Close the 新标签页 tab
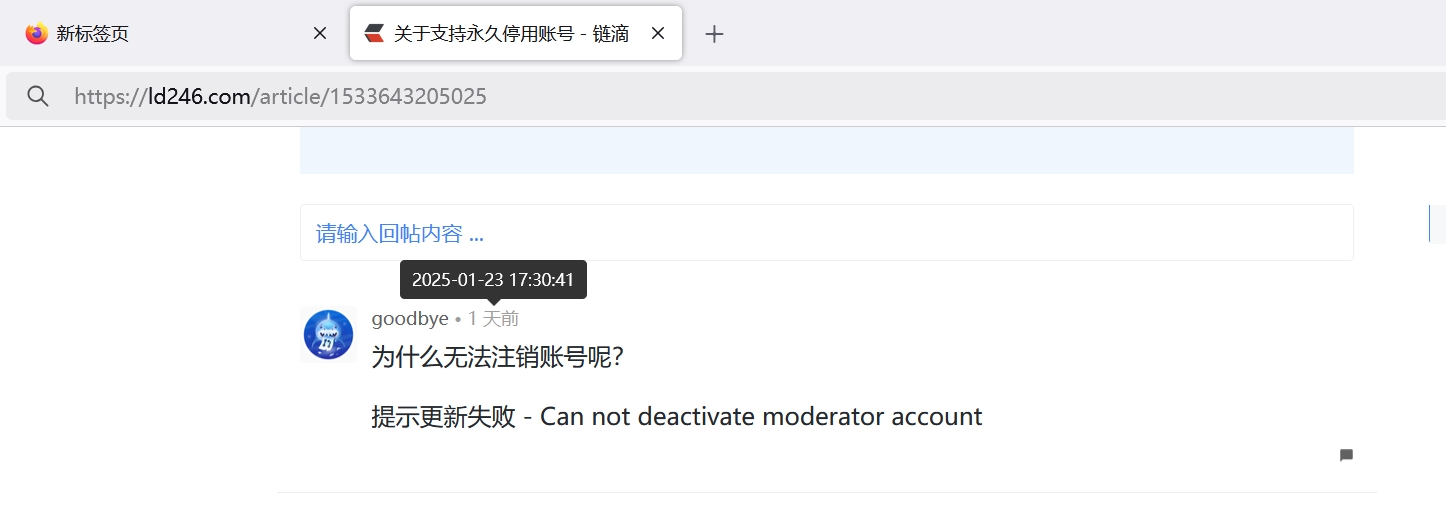 point(320,34)
